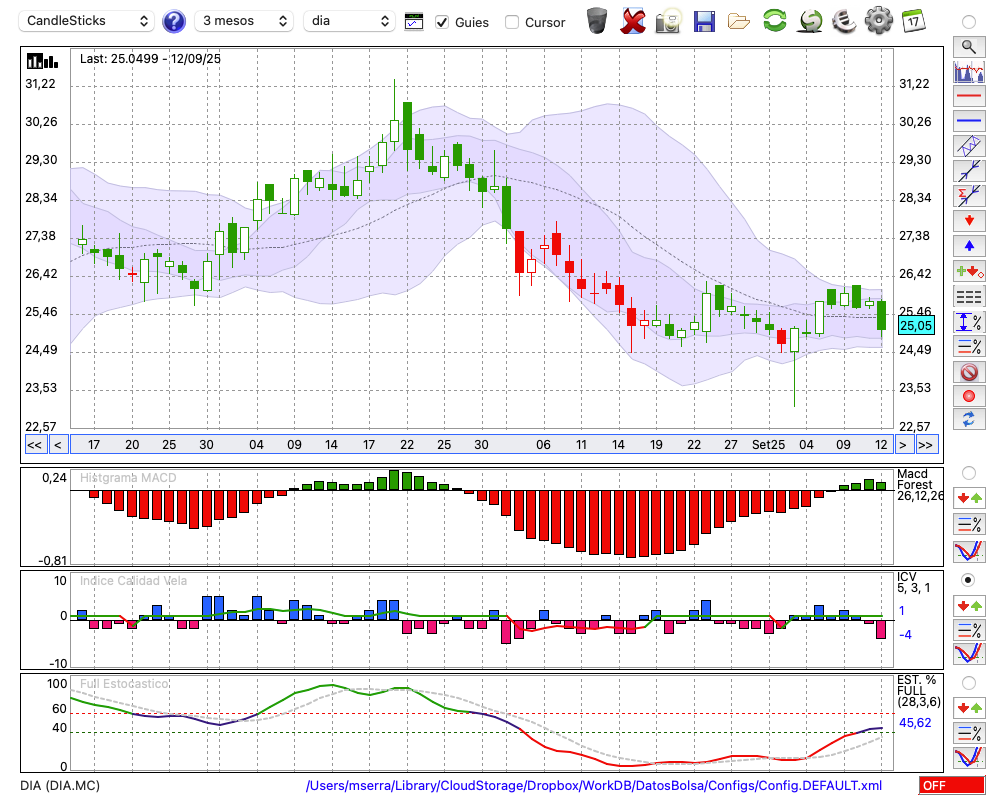Click MACD panel indicator curve button
Viewport: 1000px width, 800px height.
click(x=969, y=551)
